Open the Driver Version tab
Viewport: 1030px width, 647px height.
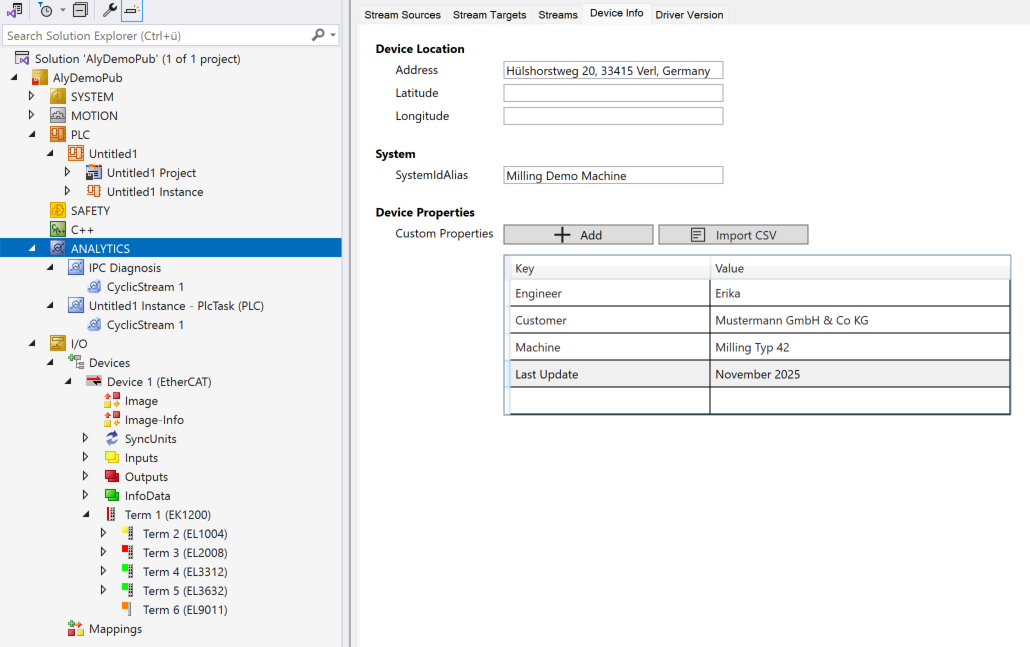(689, 15)
